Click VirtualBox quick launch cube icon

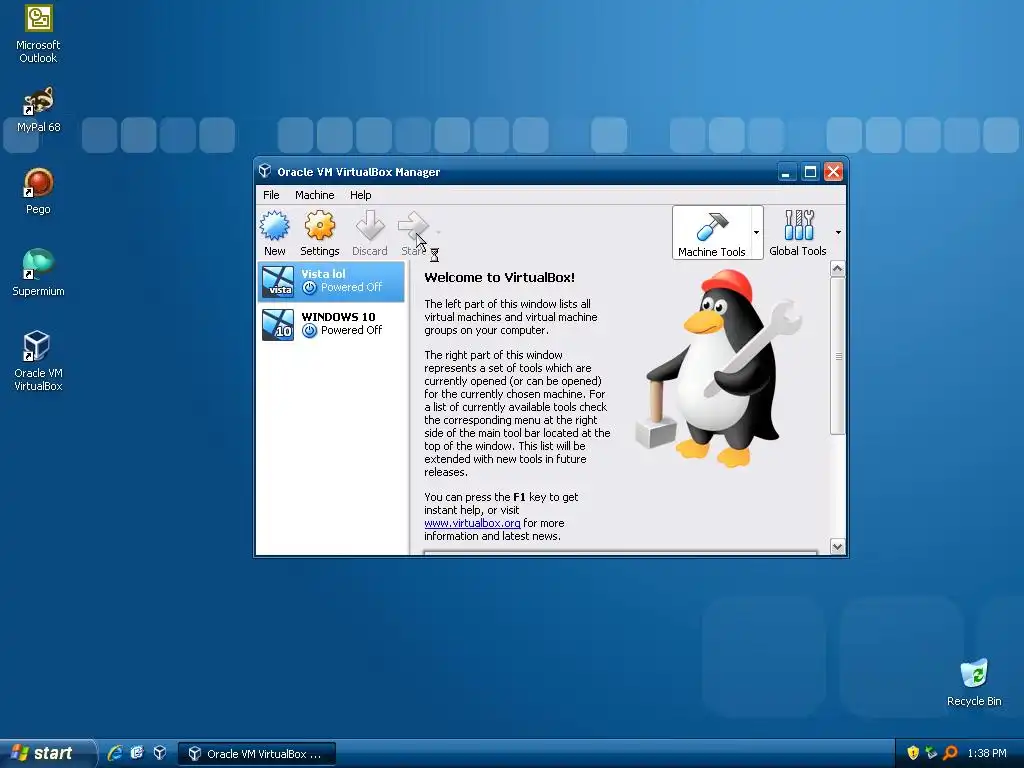click(x=159, y=753)
